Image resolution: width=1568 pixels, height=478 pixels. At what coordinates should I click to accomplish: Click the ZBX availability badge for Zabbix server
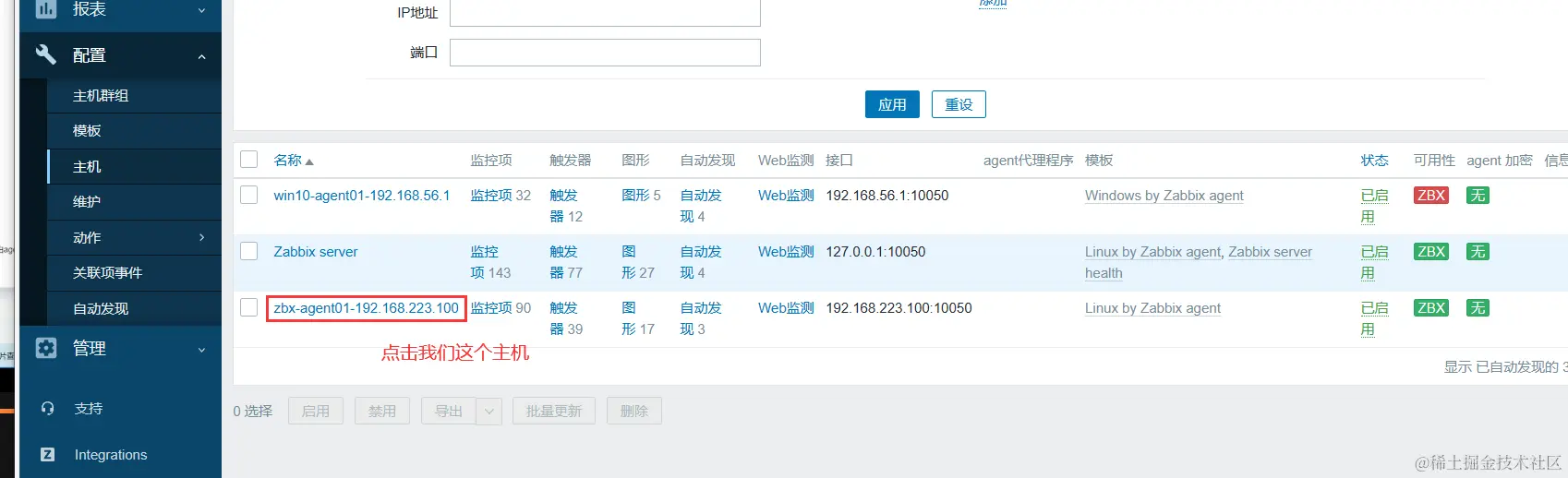[1430, 251]
